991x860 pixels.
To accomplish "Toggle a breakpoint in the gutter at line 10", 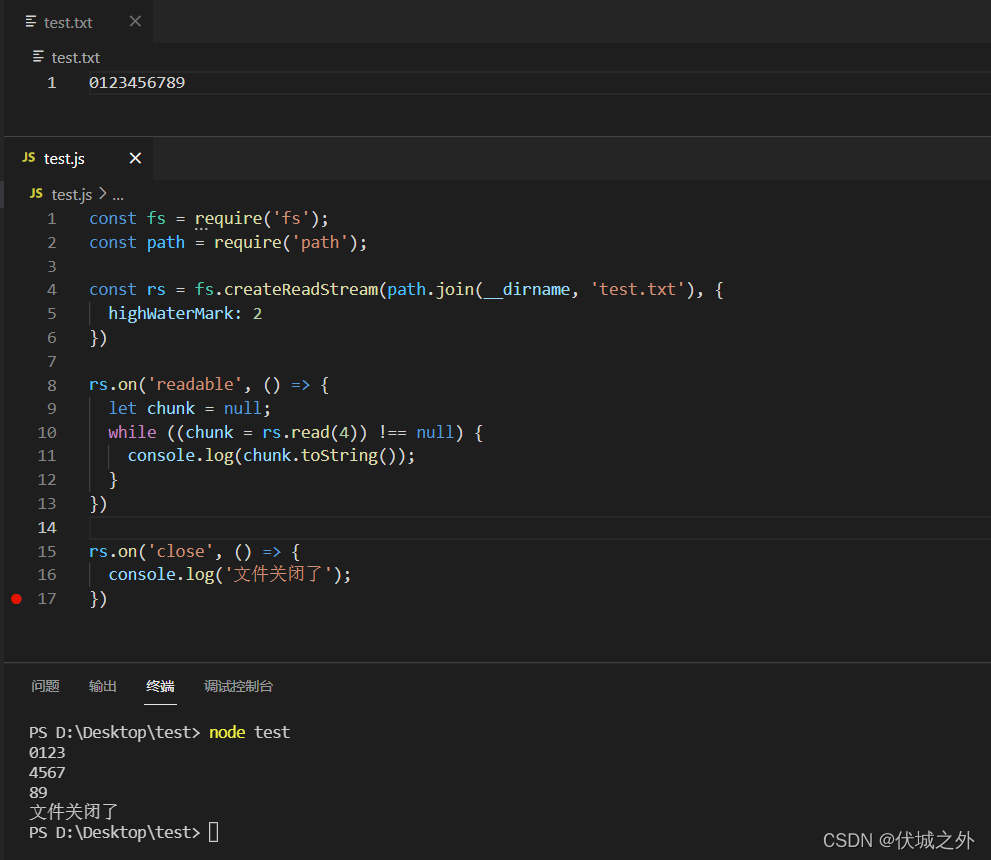I will (x=14, y=431).
